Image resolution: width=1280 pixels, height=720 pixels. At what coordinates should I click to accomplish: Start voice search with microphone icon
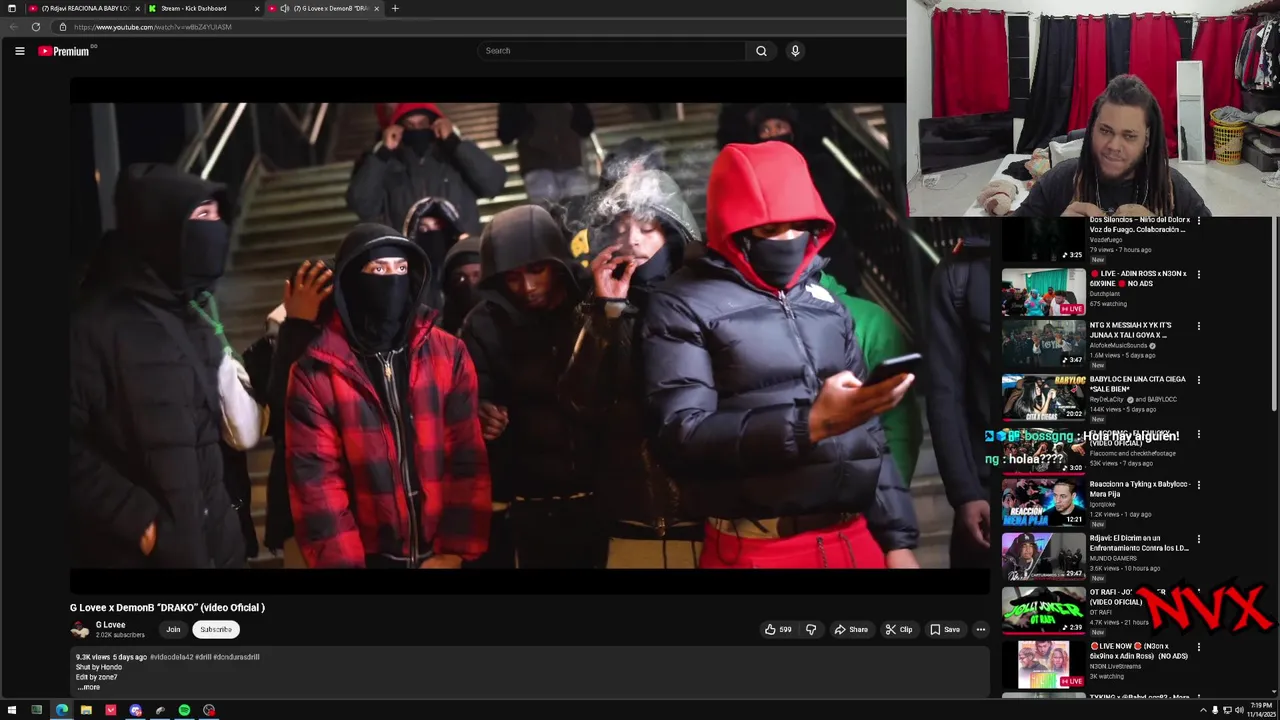(795, 51)
